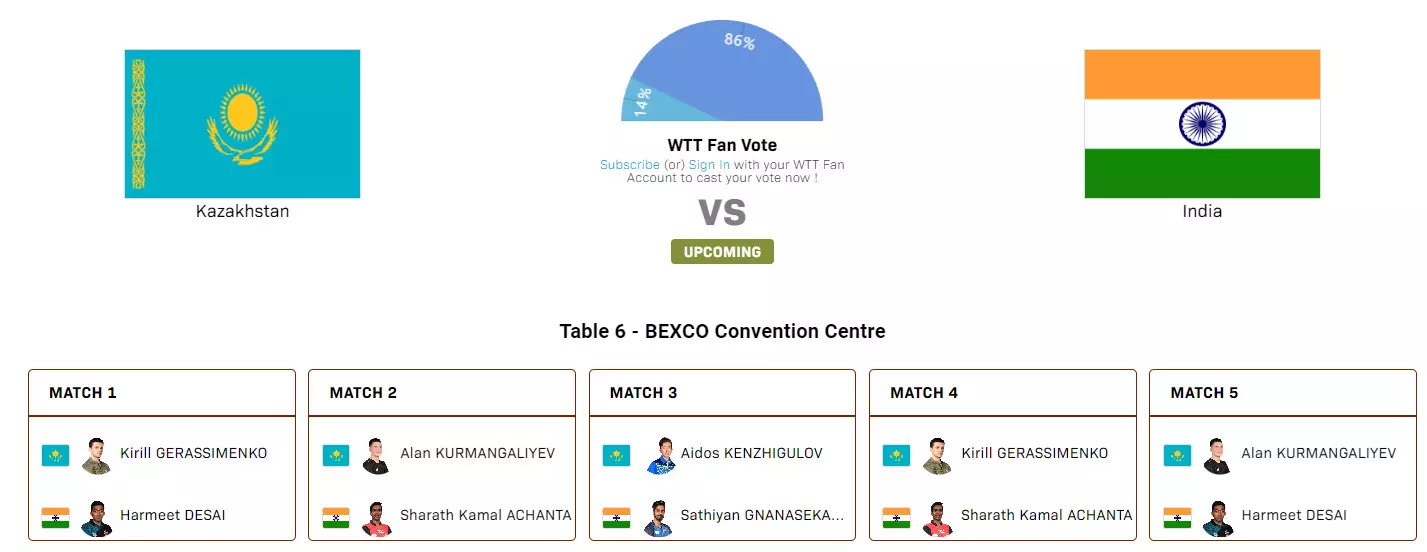Open the Subscribe link

tap(629, 165)
